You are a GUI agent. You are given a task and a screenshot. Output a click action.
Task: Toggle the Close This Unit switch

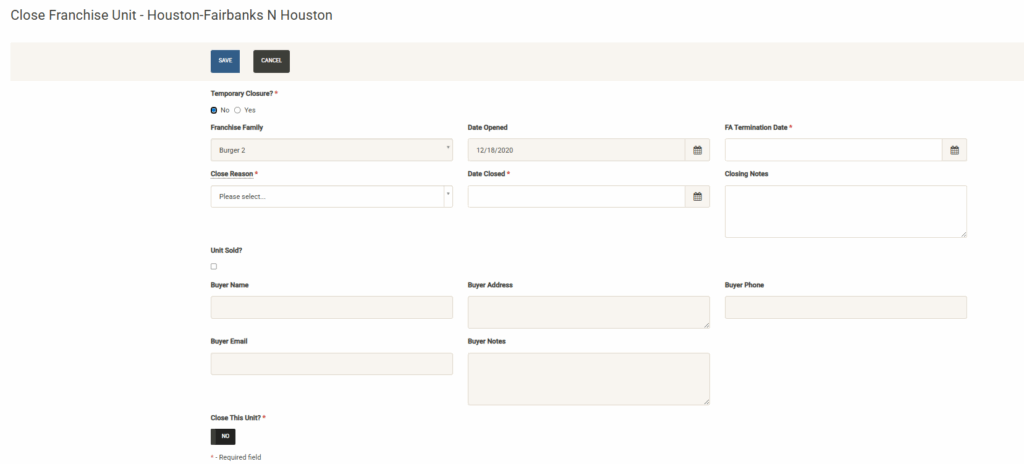point(223,437)
